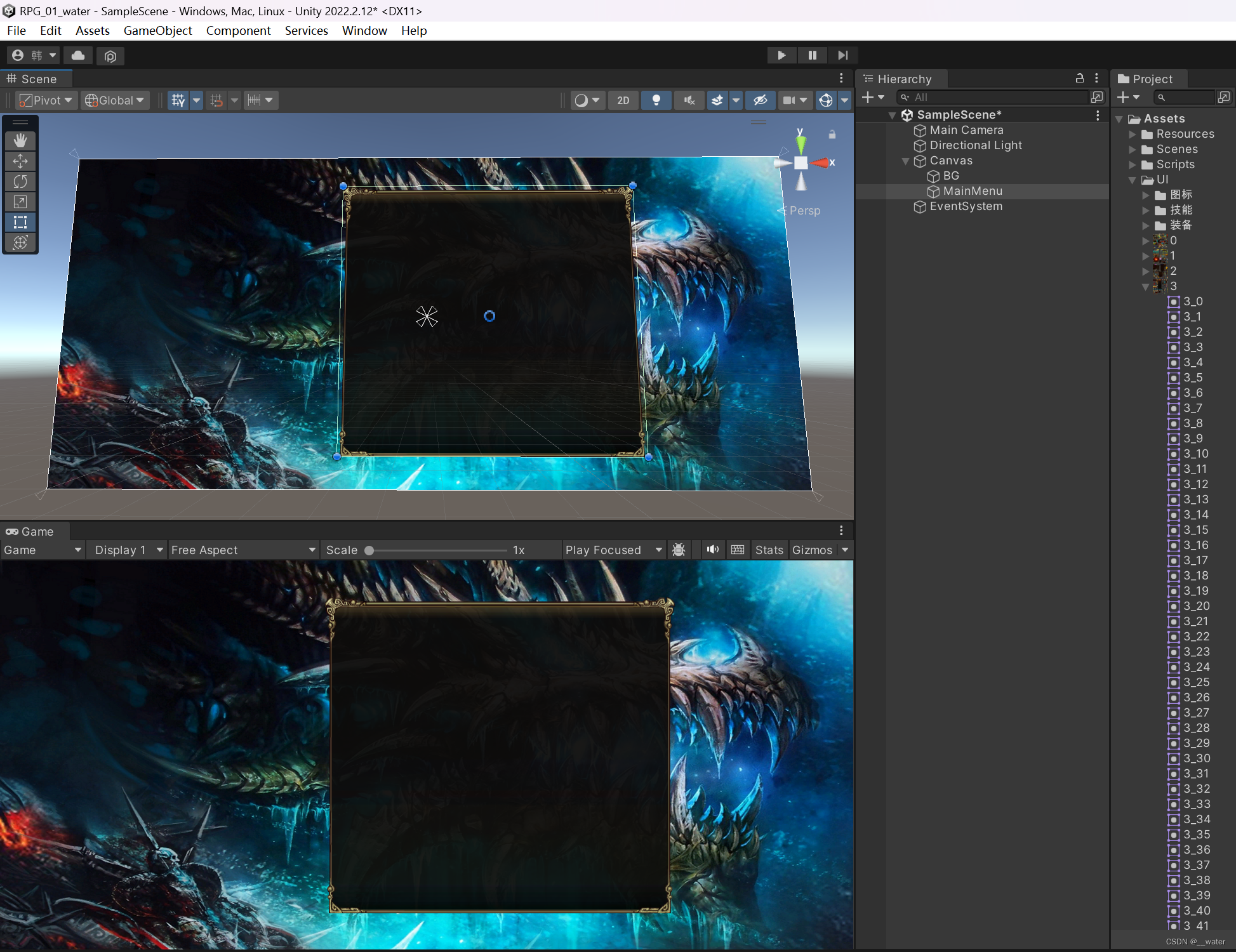Toggle 2D view mode
Viewport: 1236px width, 952px height.
pos(623,100)
